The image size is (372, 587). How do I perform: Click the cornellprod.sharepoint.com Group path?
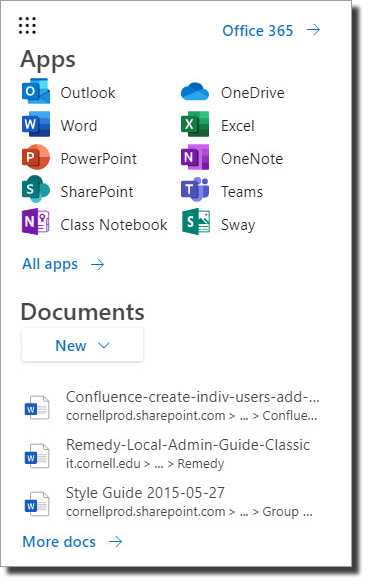click(189, 512)
